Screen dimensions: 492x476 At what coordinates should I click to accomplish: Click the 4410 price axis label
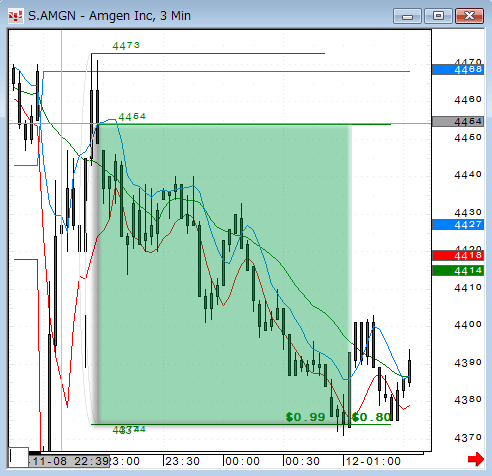[468, 287]
